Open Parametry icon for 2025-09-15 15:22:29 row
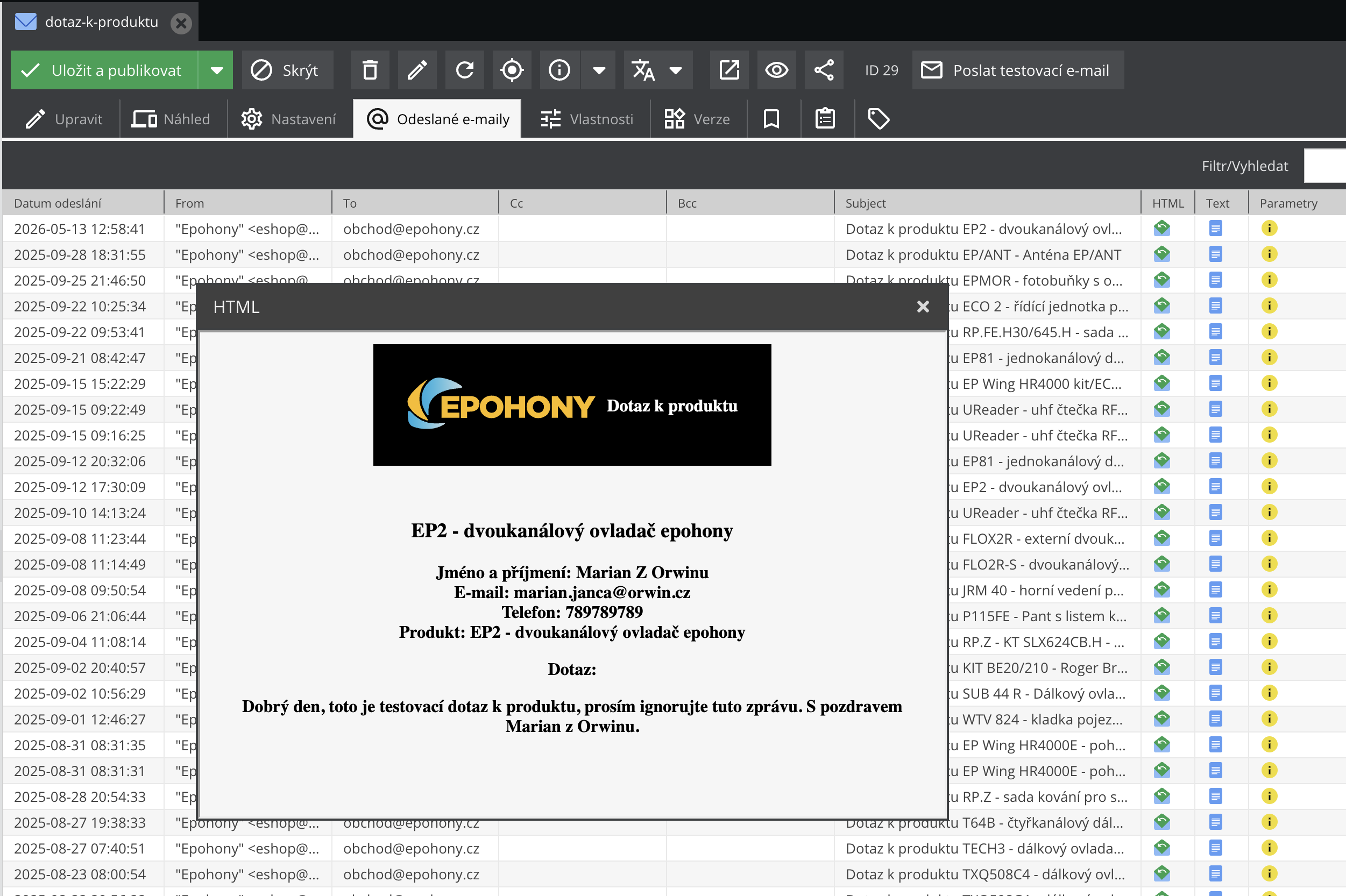 pos(1270,383)
